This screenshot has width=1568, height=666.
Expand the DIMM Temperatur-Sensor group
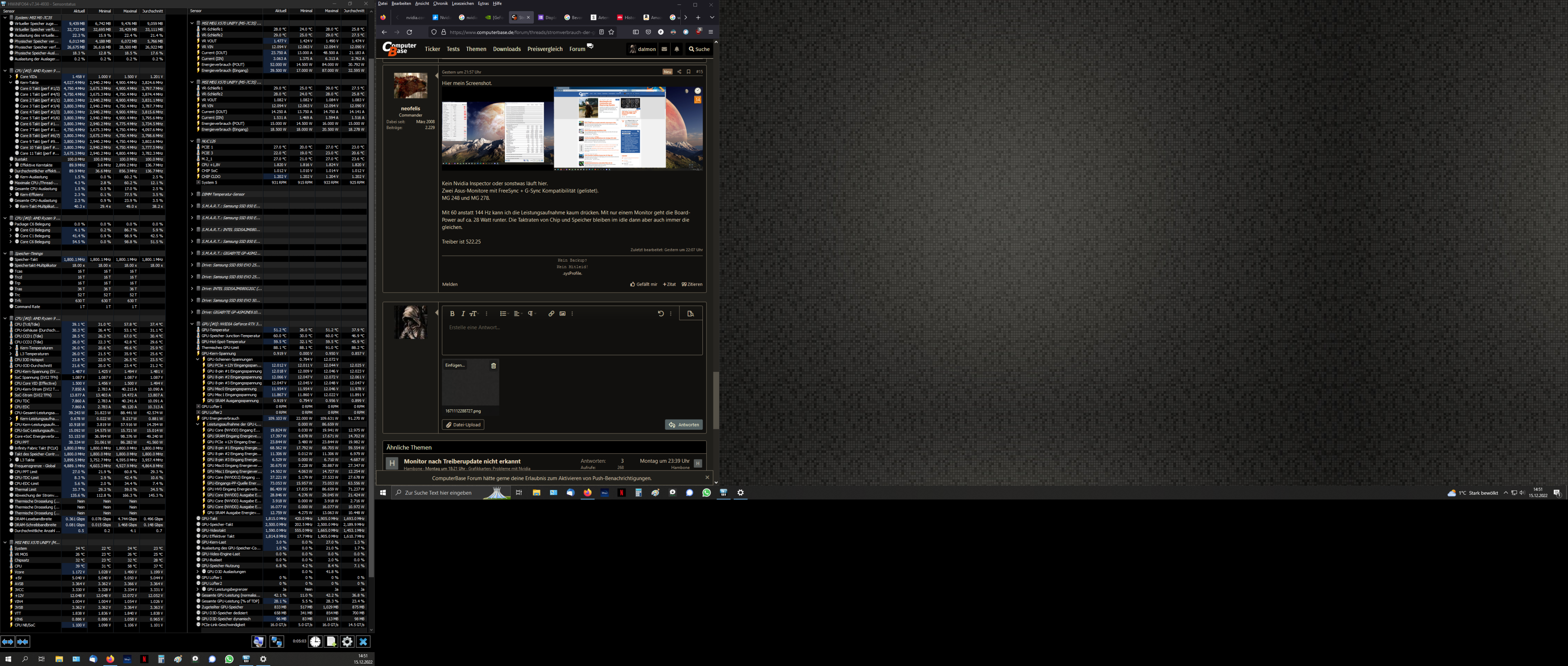192,194
